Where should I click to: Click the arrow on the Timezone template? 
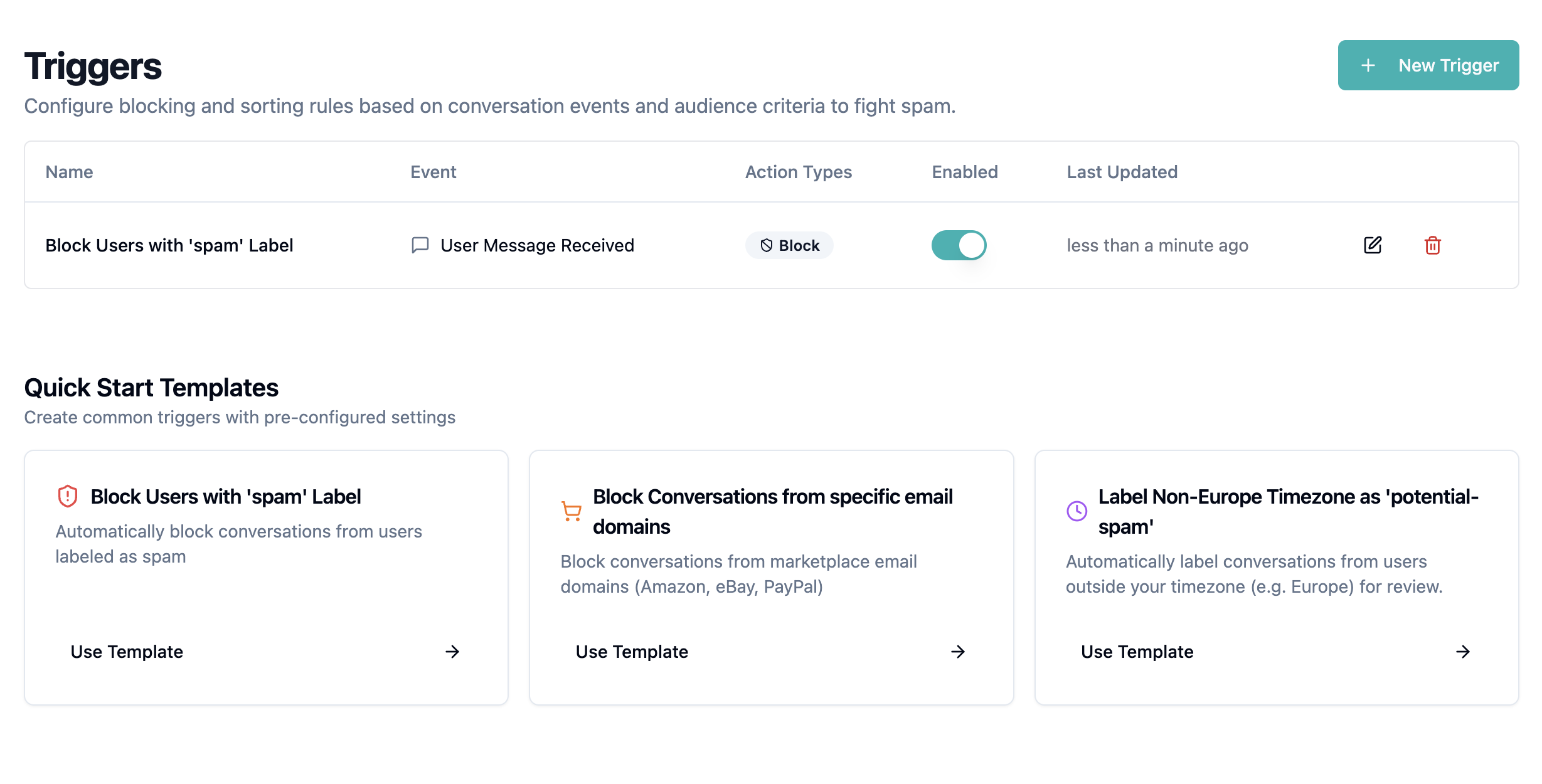click(x=1462, y=652)
